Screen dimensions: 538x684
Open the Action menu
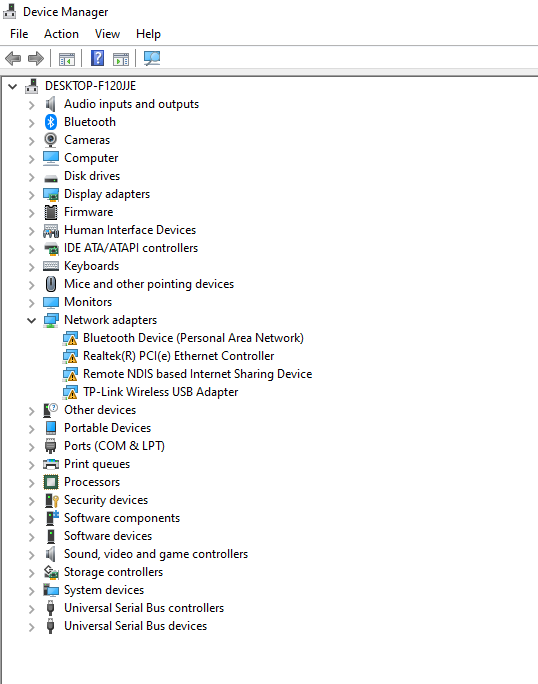61,34
